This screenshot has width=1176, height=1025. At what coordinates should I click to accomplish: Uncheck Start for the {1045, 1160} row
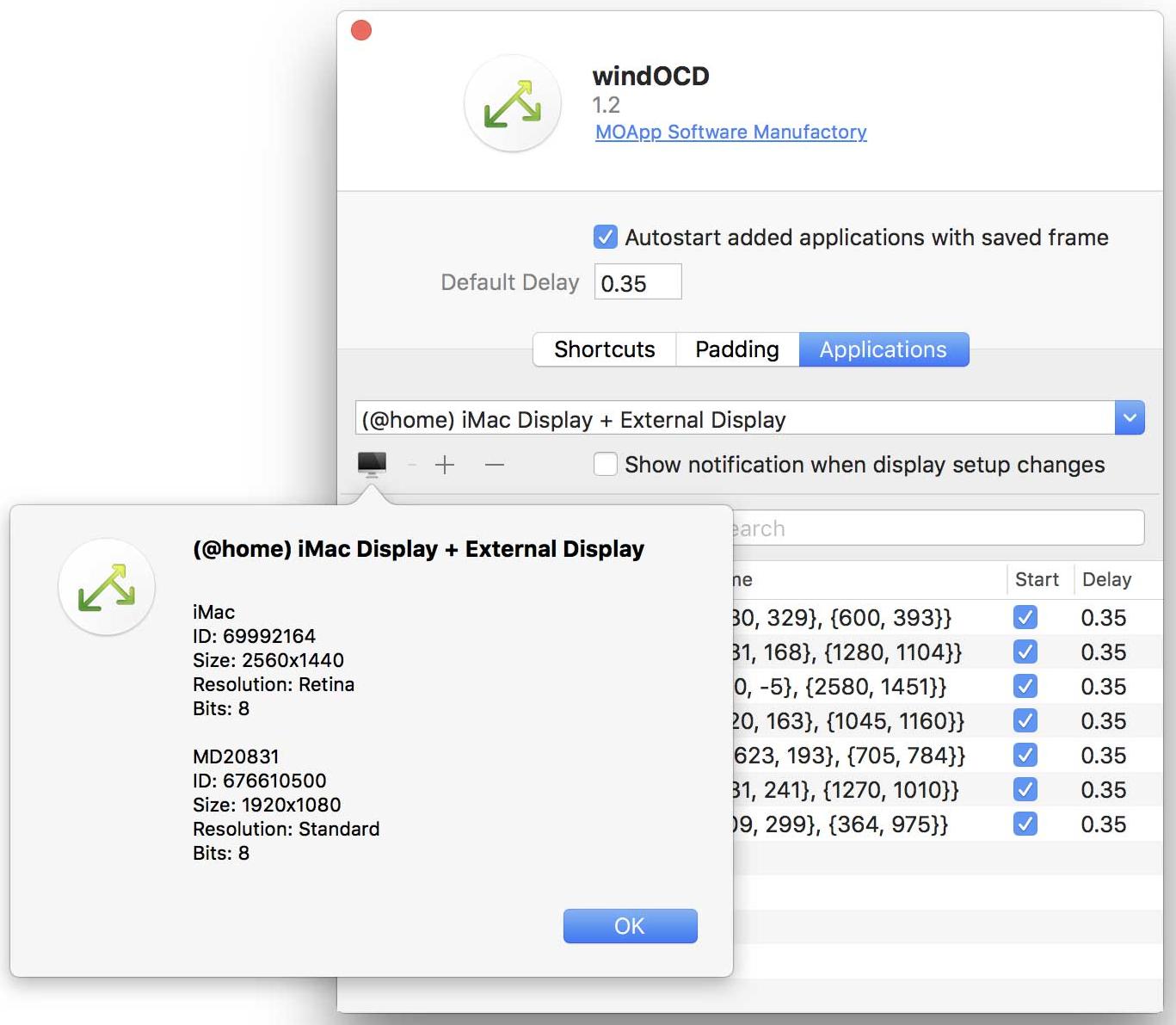coord(1025,720)
